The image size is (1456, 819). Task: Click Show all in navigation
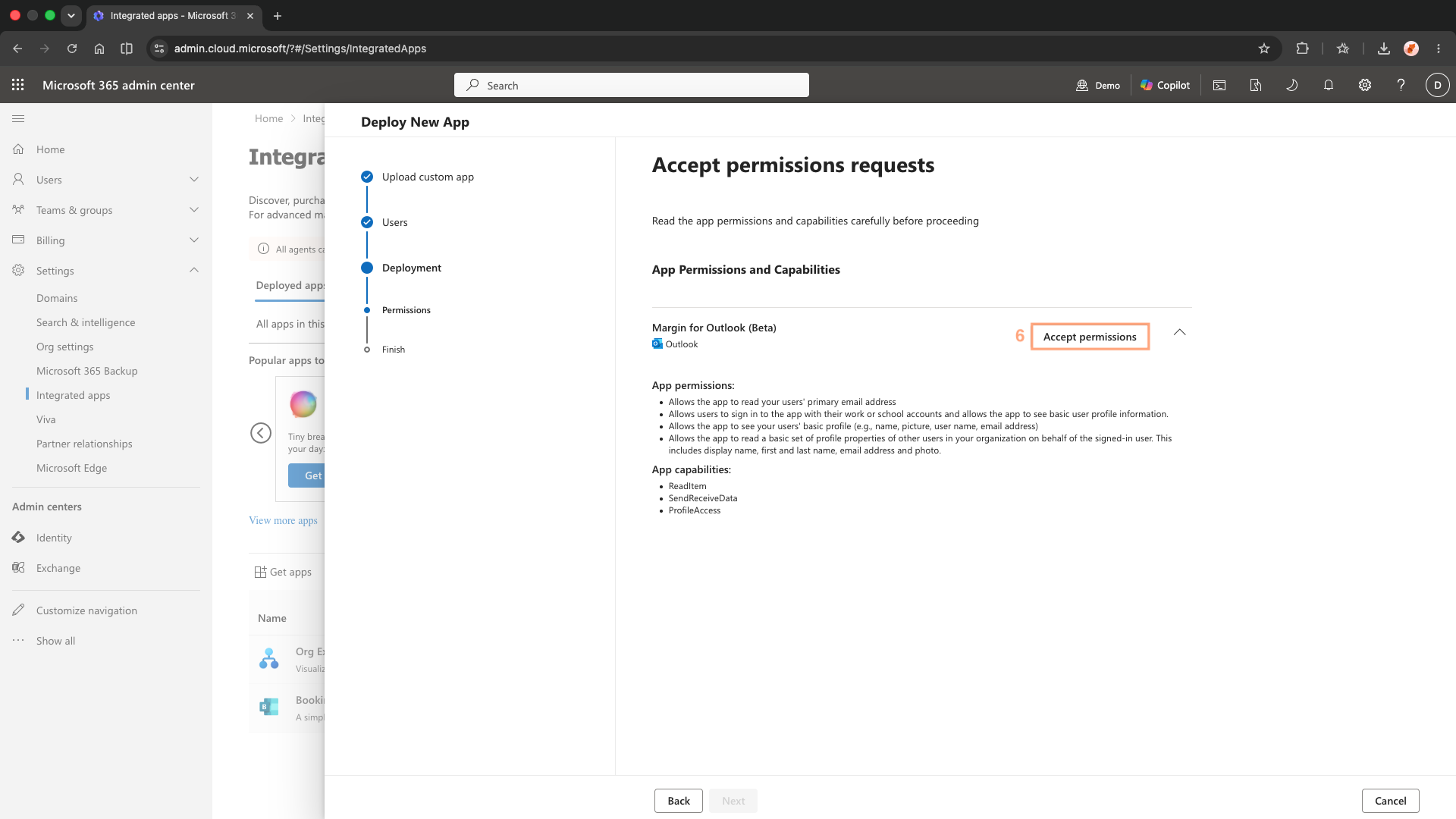[55, 641]
